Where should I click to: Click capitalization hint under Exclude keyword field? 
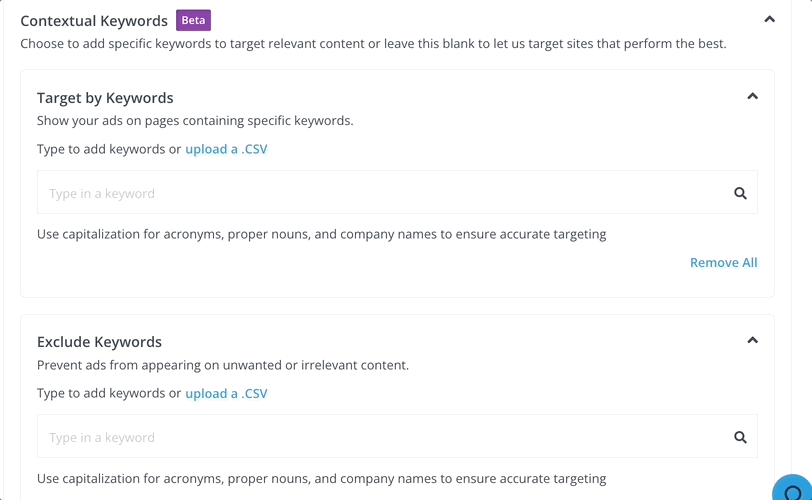(x=321, y=478)
